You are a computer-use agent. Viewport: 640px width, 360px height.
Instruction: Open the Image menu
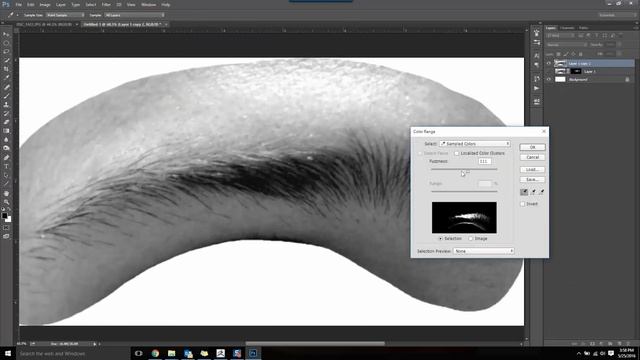45,5
